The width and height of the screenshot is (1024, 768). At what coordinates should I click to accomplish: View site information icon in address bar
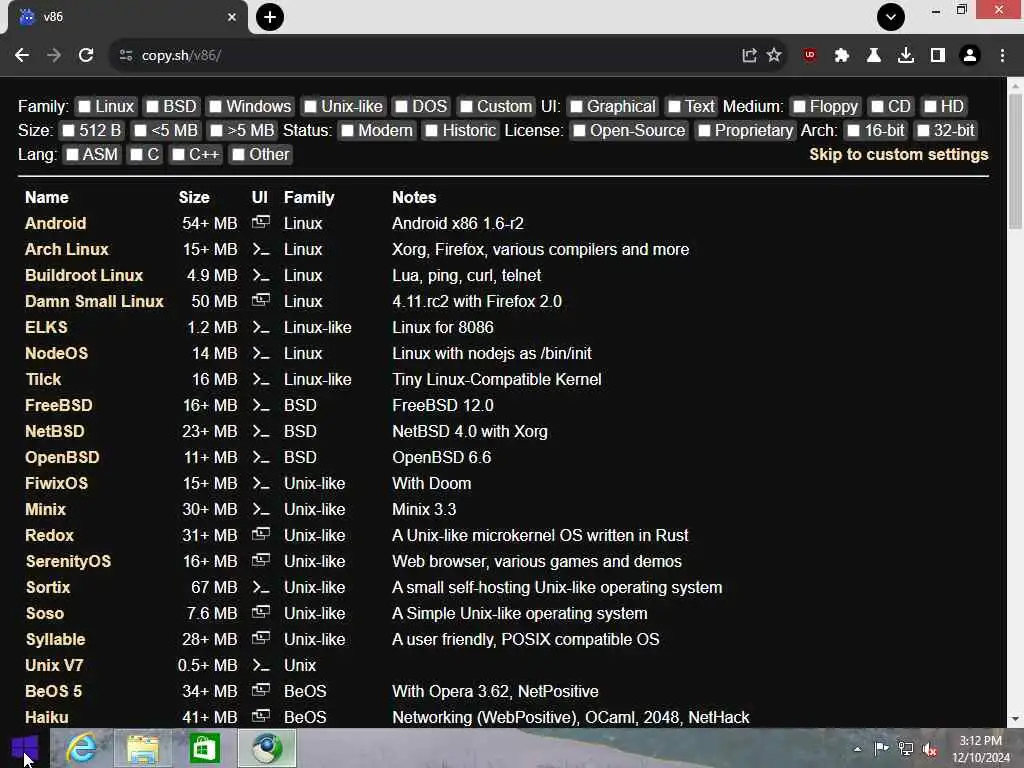coord(126,56)
